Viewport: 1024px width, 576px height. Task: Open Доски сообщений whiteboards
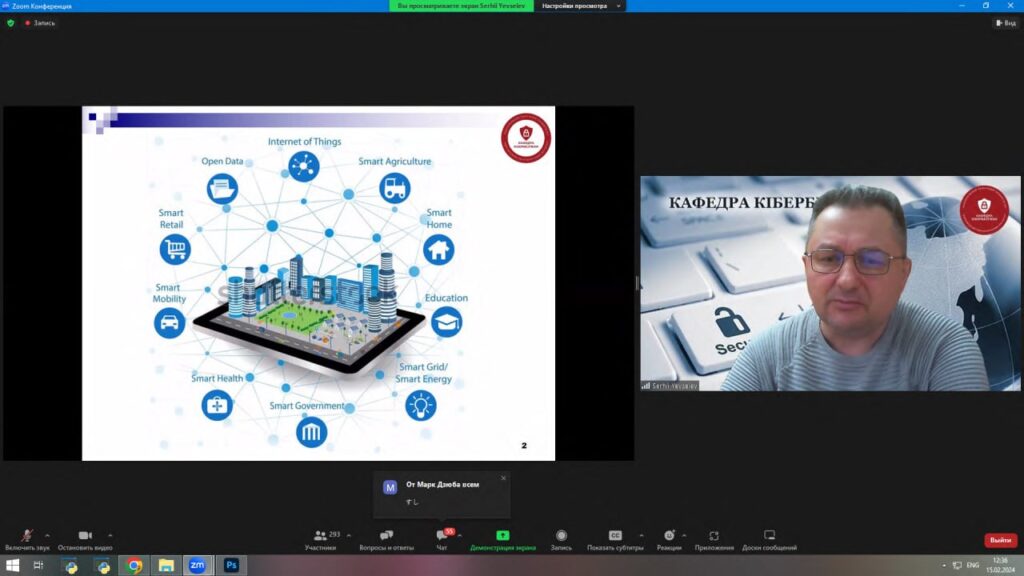tap(769, 537)
